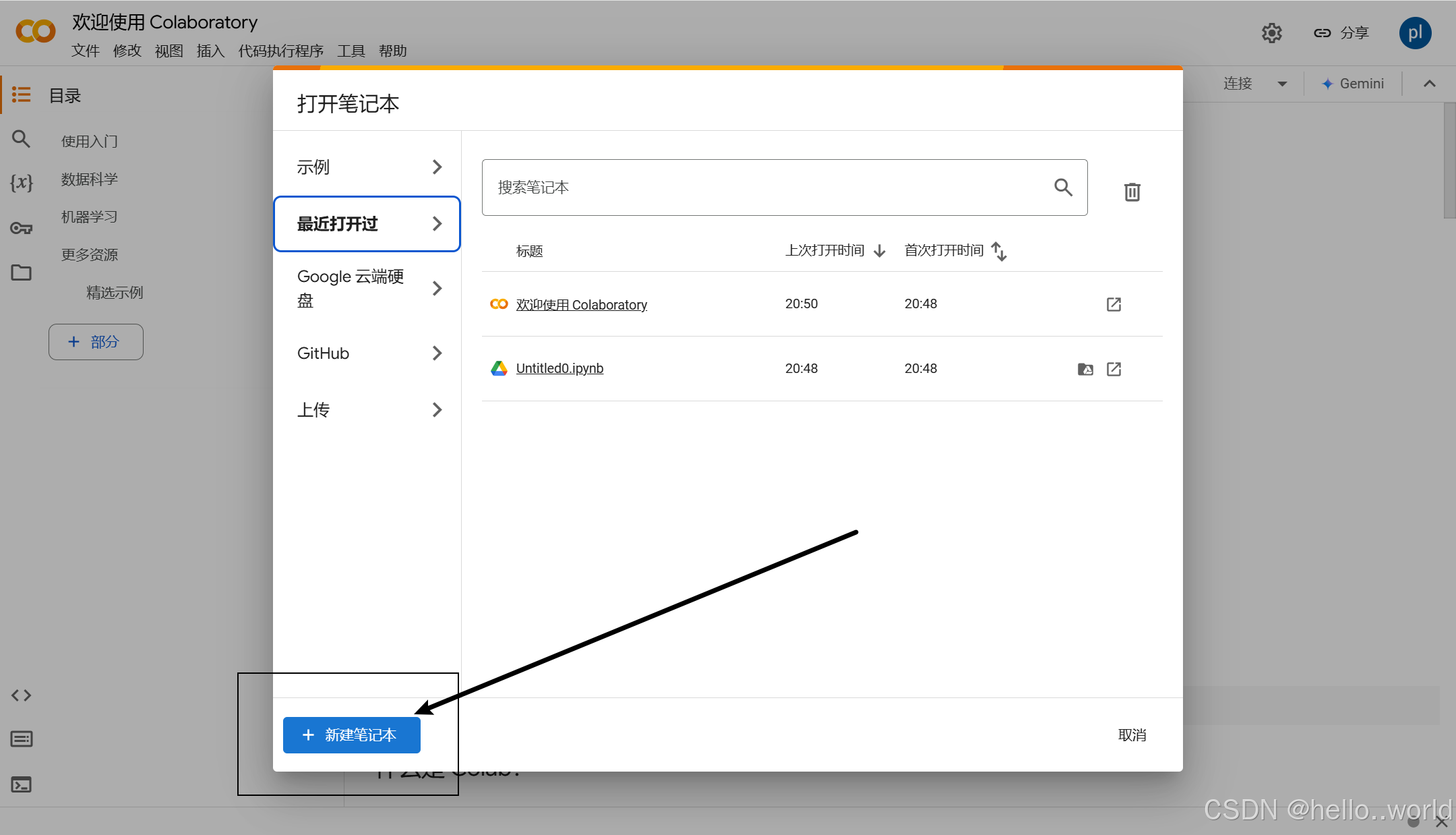Open the settings gear icon
This screenshot has height=835, width=1456.
click(x=1271, y=33)
